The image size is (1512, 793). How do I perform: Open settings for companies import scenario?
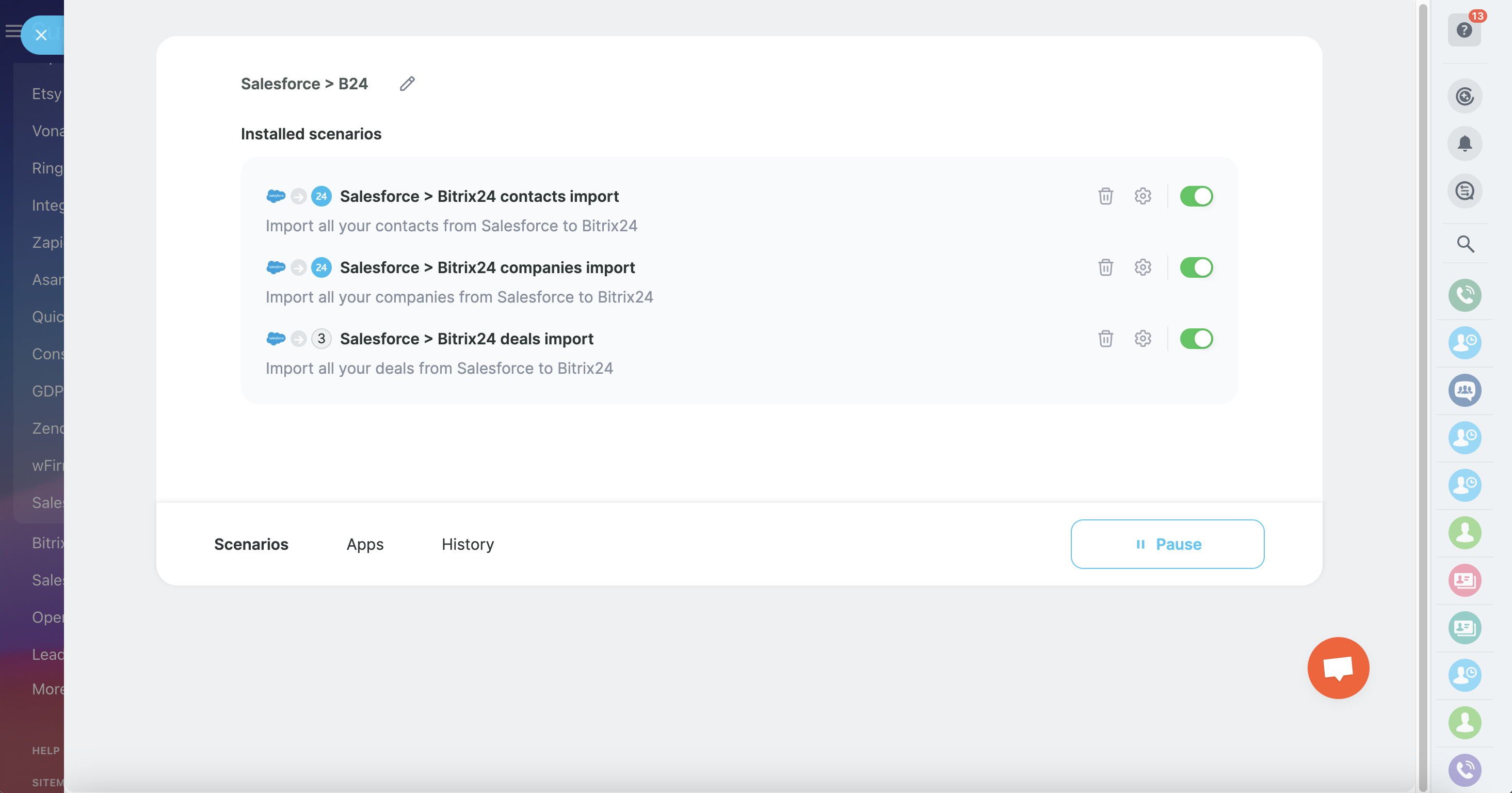pos(1142,267)
